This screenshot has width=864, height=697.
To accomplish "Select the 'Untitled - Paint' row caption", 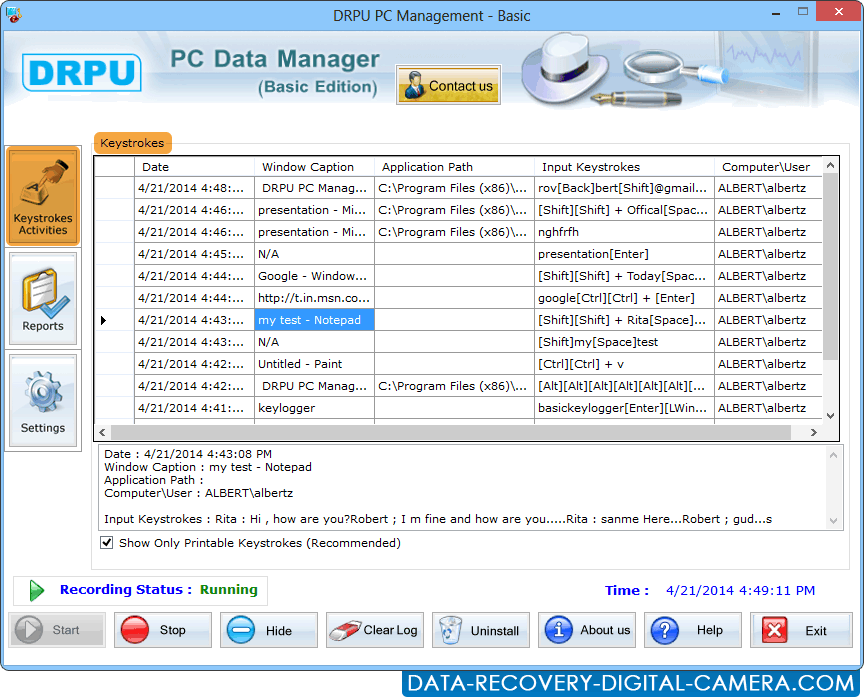I will 314,364.
